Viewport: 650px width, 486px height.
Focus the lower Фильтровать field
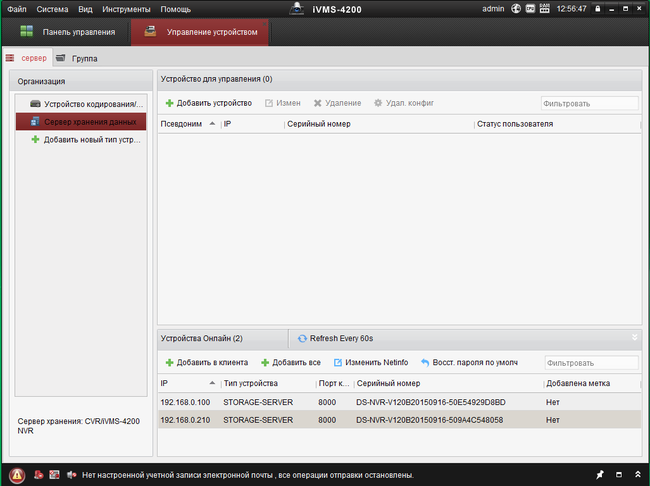(592, 363)
